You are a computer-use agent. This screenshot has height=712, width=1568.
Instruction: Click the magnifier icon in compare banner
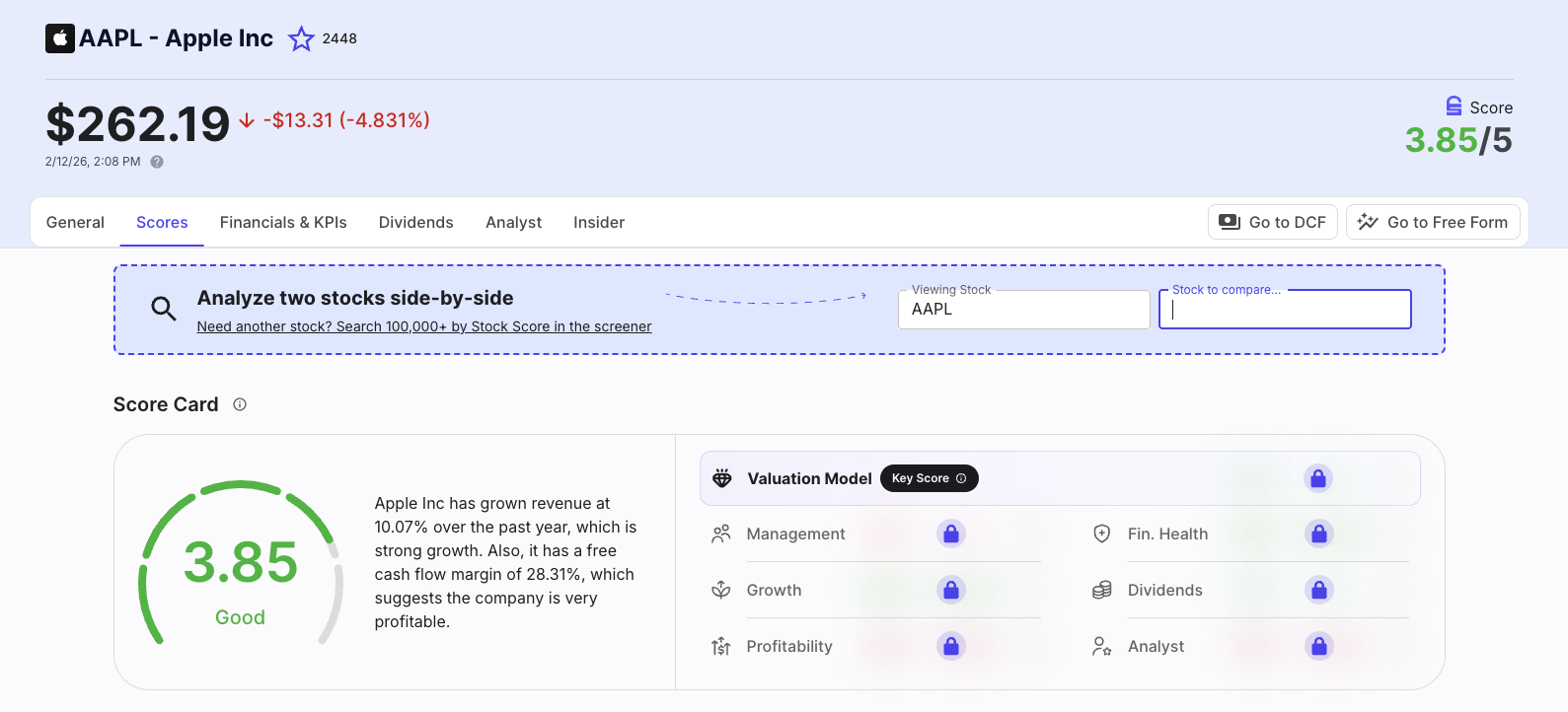pos(164,309)
